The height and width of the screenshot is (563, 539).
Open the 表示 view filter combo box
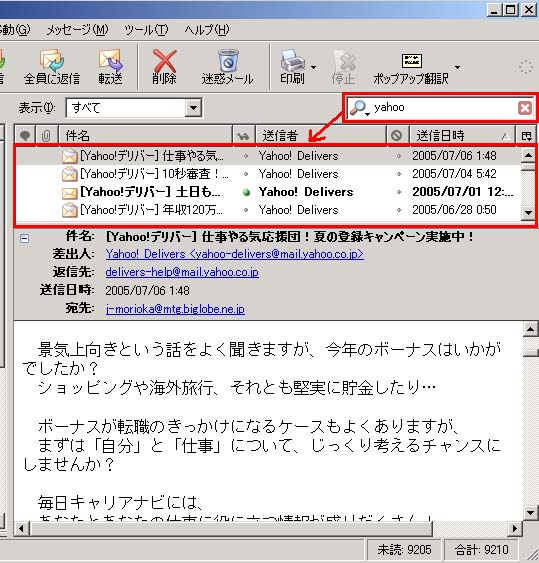[x=134, y=108]
